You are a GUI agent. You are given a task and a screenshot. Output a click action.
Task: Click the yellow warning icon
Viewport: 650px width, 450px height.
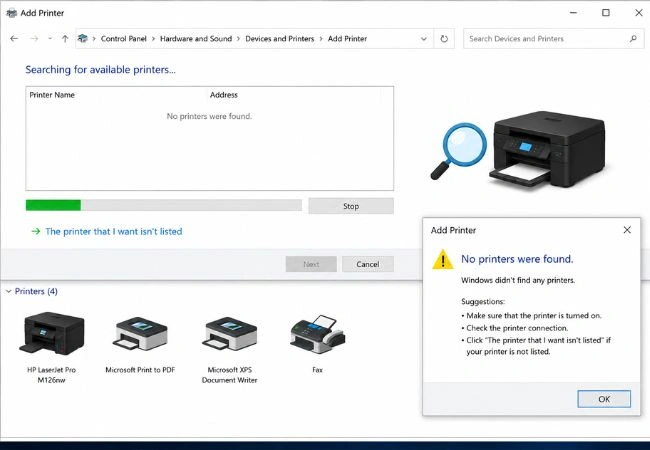tap(443, 259)
